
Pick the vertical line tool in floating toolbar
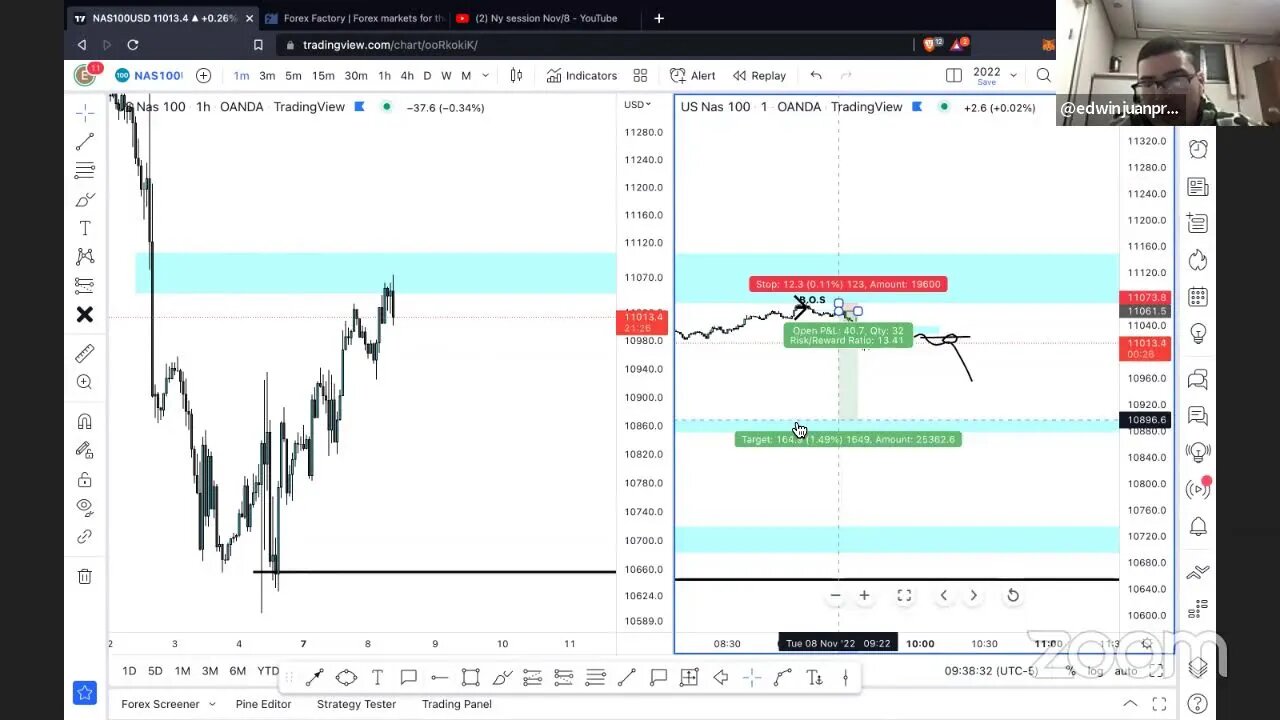(x=845, y=678)
